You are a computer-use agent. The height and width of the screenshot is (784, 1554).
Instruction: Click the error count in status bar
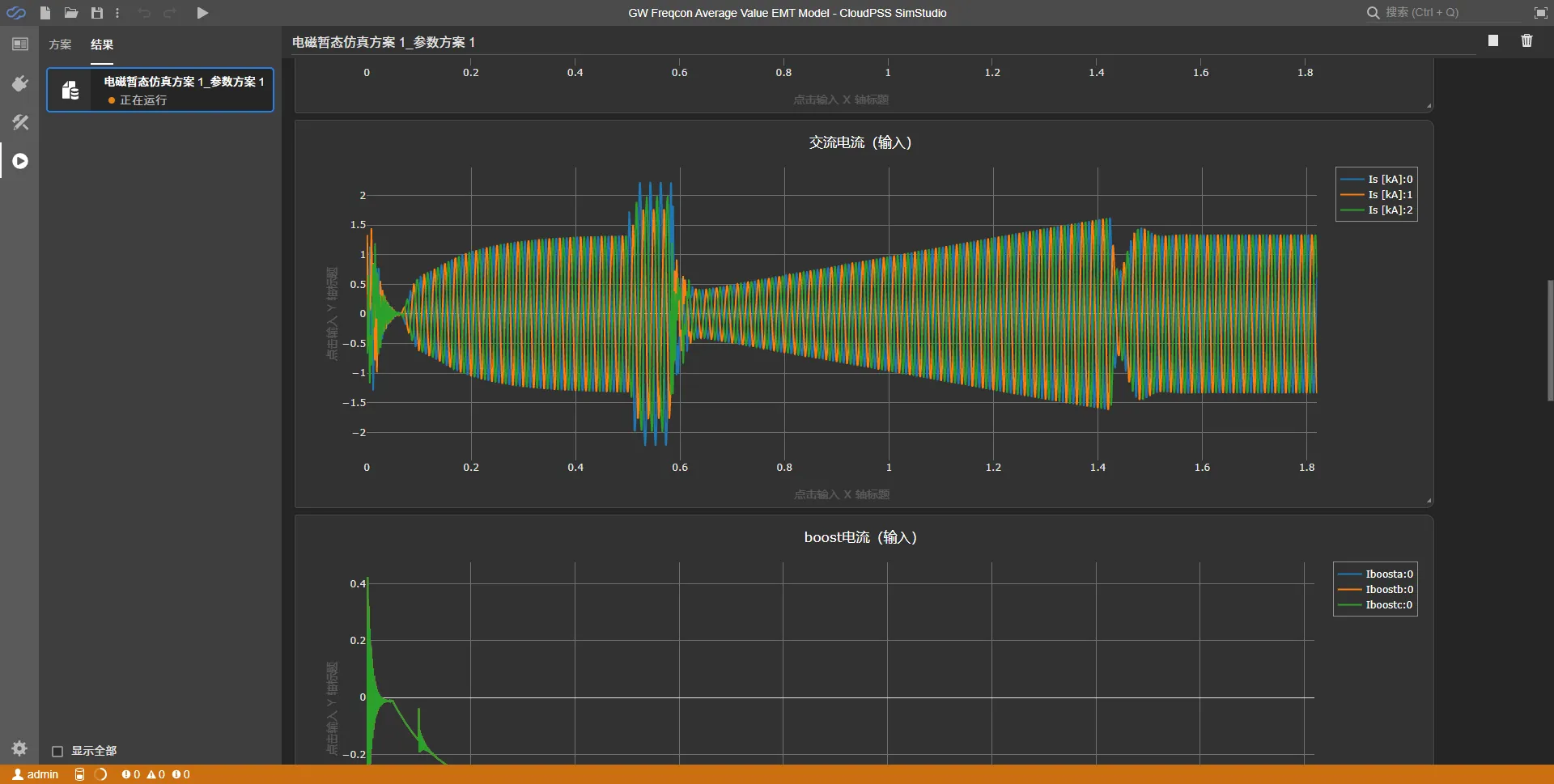(130, 774)
